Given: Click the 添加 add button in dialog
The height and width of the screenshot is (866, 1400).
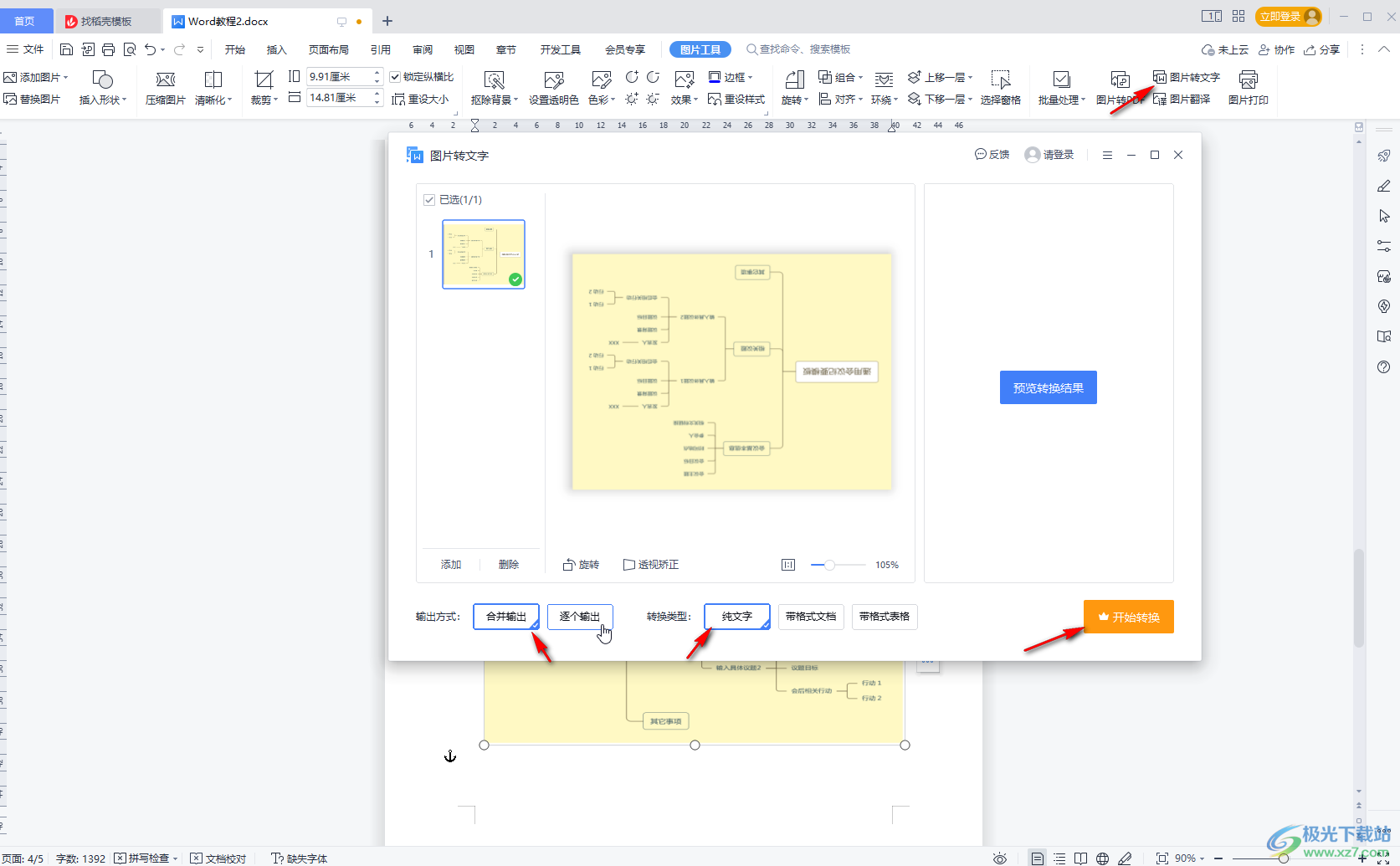Looking at the screenshot, I should 451,565.
